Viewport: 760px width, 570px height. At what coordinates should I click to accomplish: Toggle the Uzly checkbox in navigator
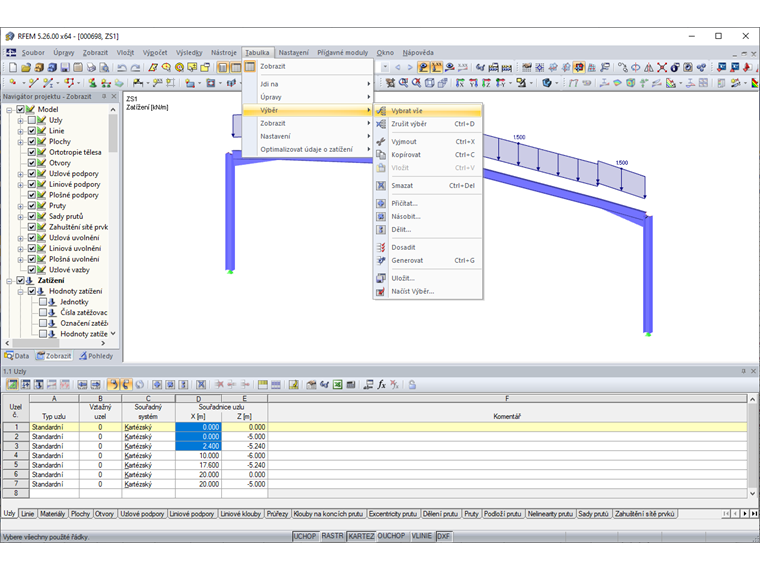click(32, 120)
